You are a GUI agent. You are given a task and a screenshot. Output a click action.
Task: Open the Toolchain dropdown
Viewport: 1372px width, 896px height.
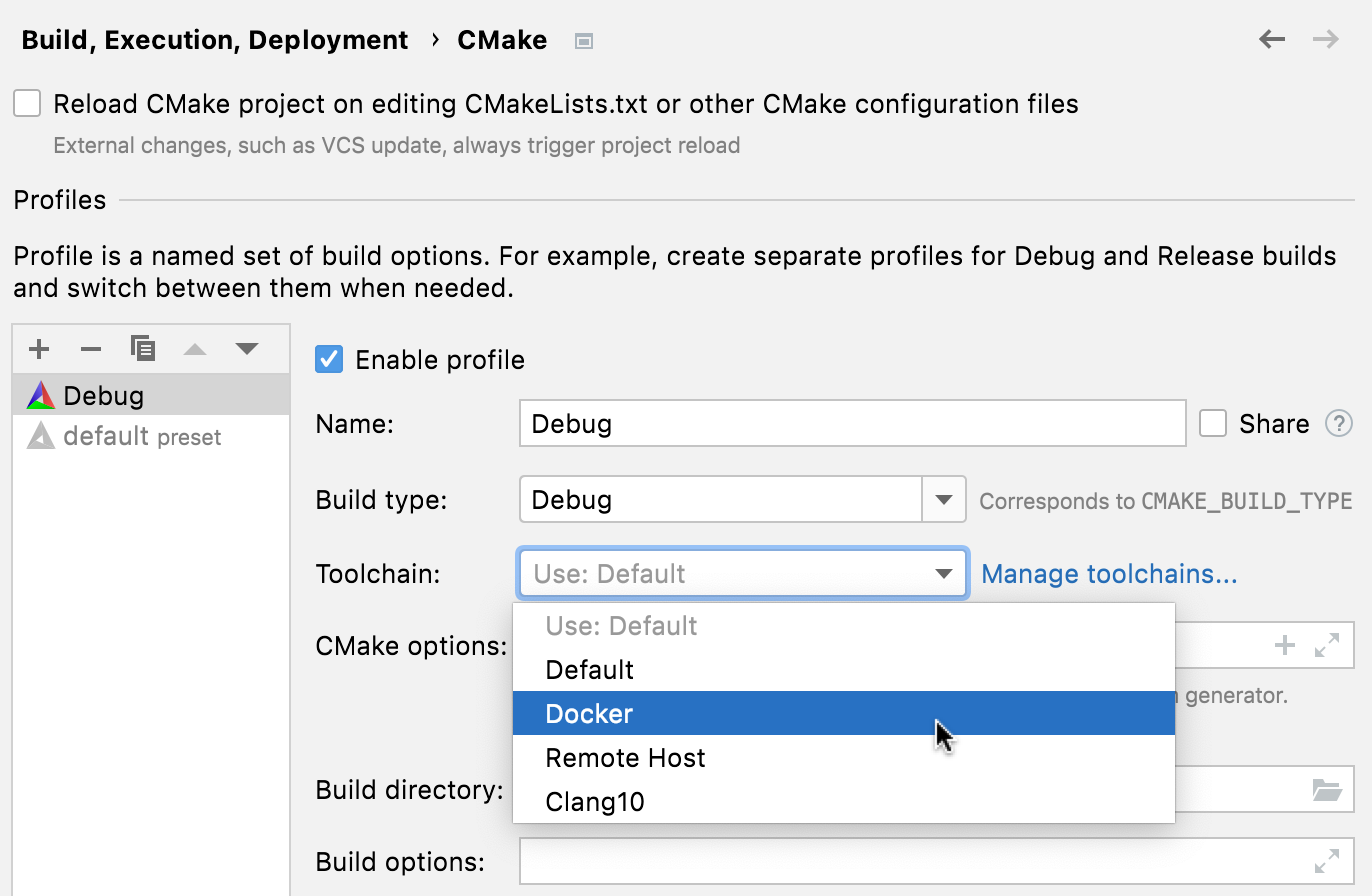[x=943, y=573]
